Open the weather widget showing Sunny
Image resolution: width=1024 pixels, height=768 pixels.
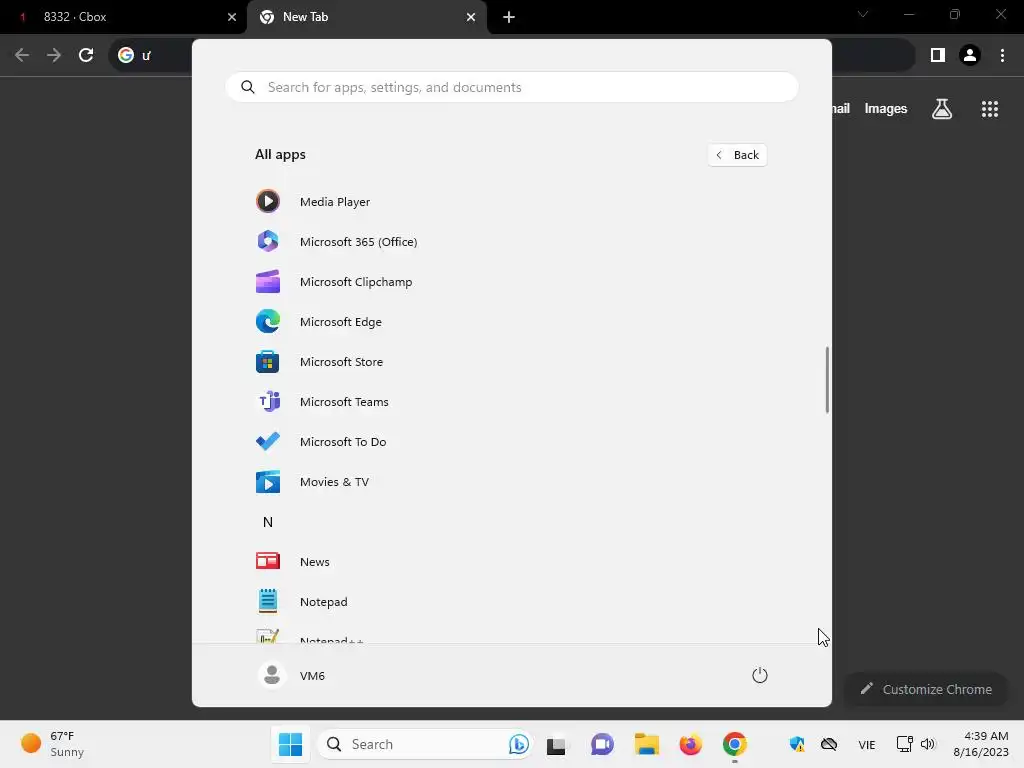pos(52,744)
